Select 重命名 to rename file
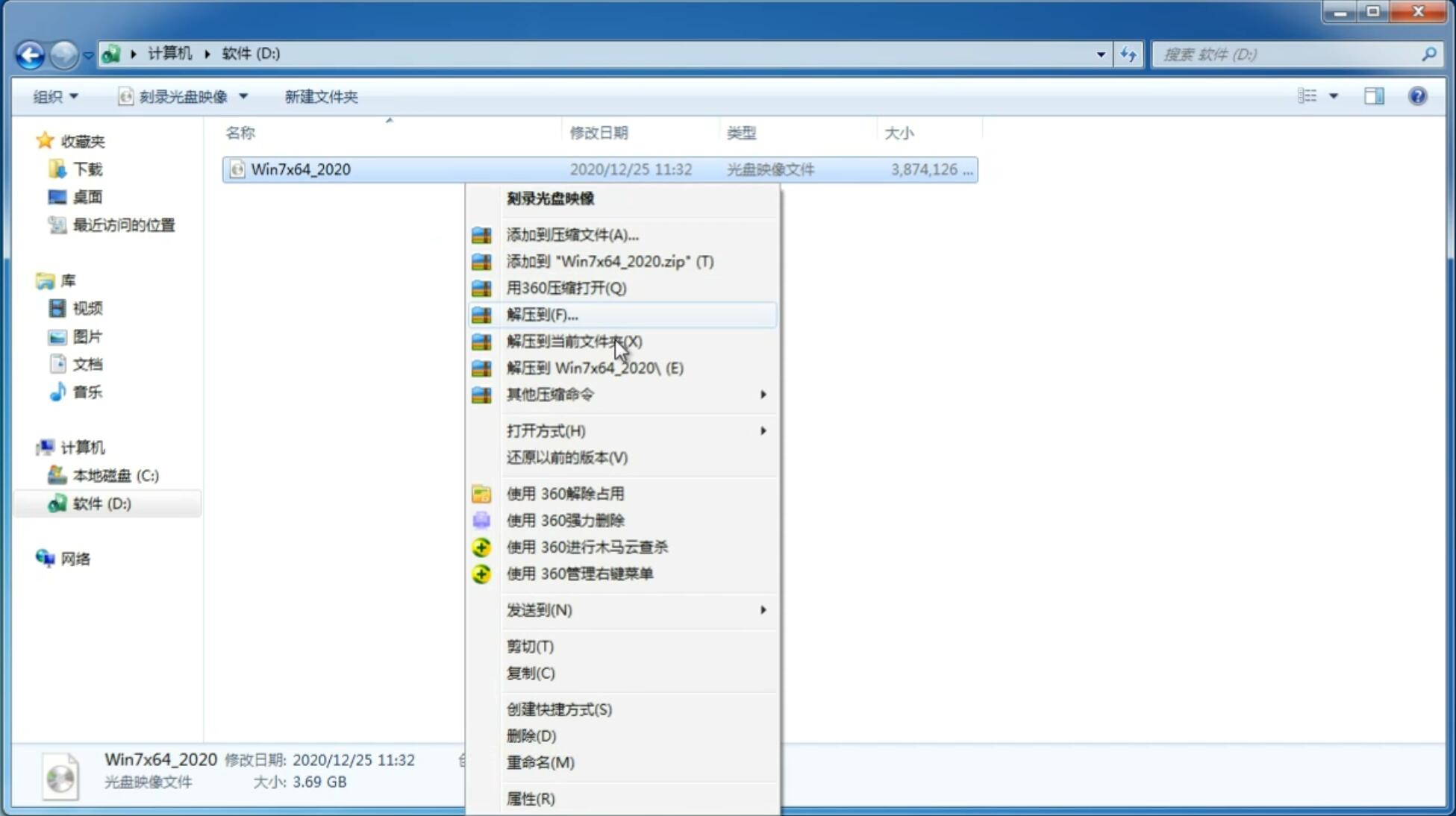 tap(541, 762)
